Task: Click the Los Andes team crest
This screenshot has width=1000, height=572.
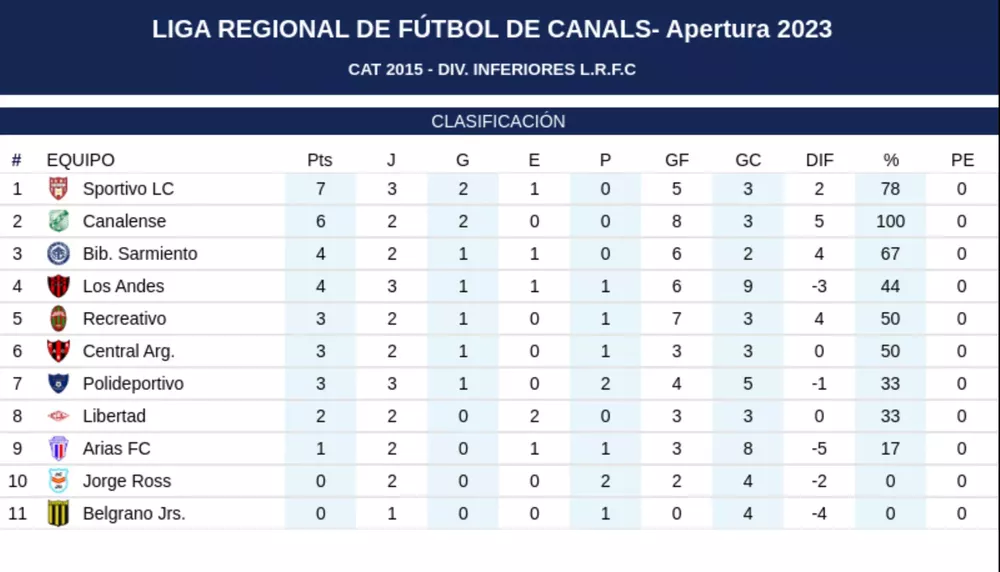Action: [x=58, y=286]
